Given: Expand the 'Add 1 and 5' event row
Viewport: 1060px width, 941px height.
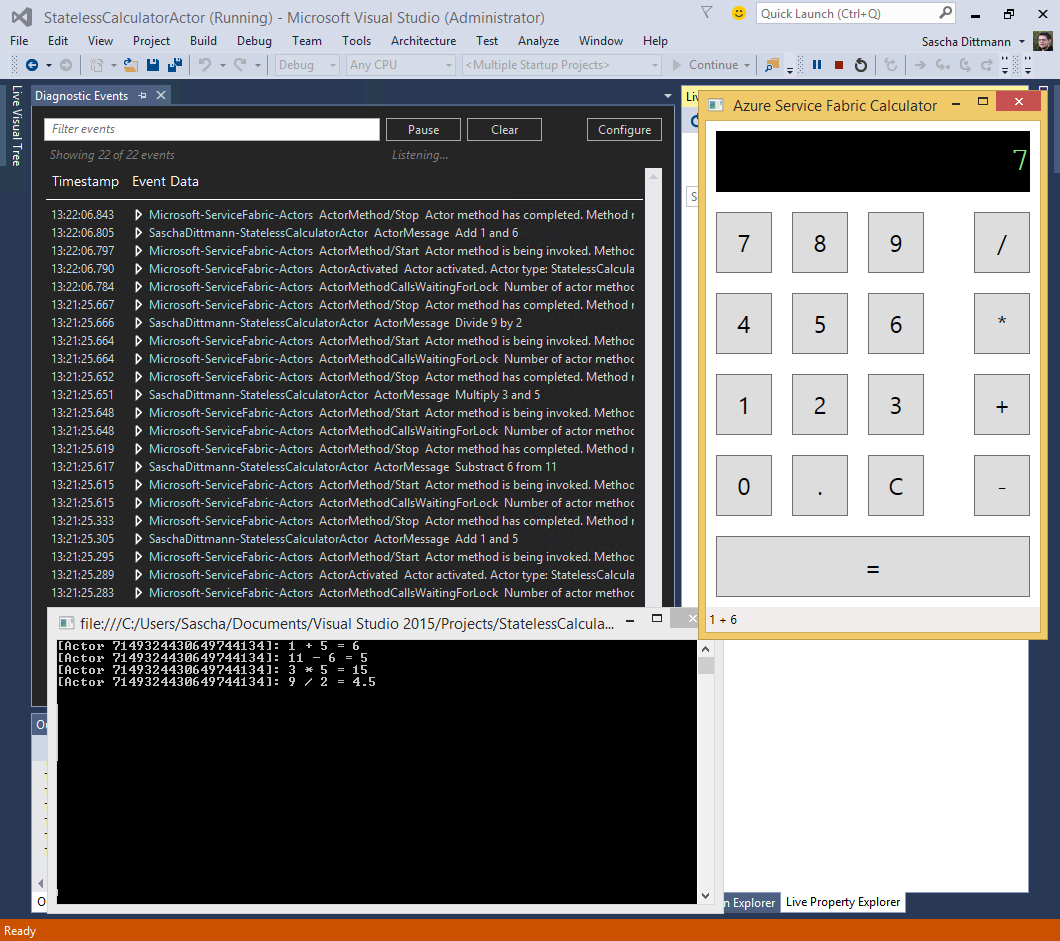Looking at the screenshot, I should tap(138, 539).
